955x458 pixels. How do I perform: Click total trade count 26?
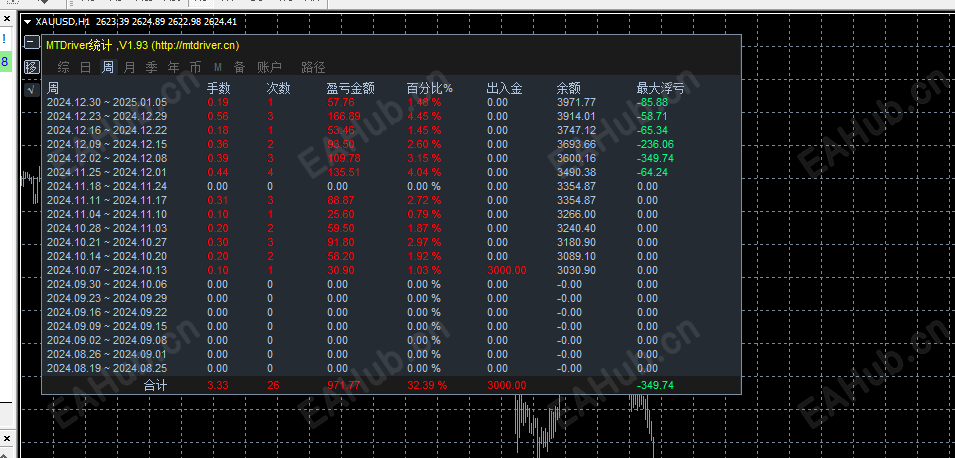[x=273, y=386]
